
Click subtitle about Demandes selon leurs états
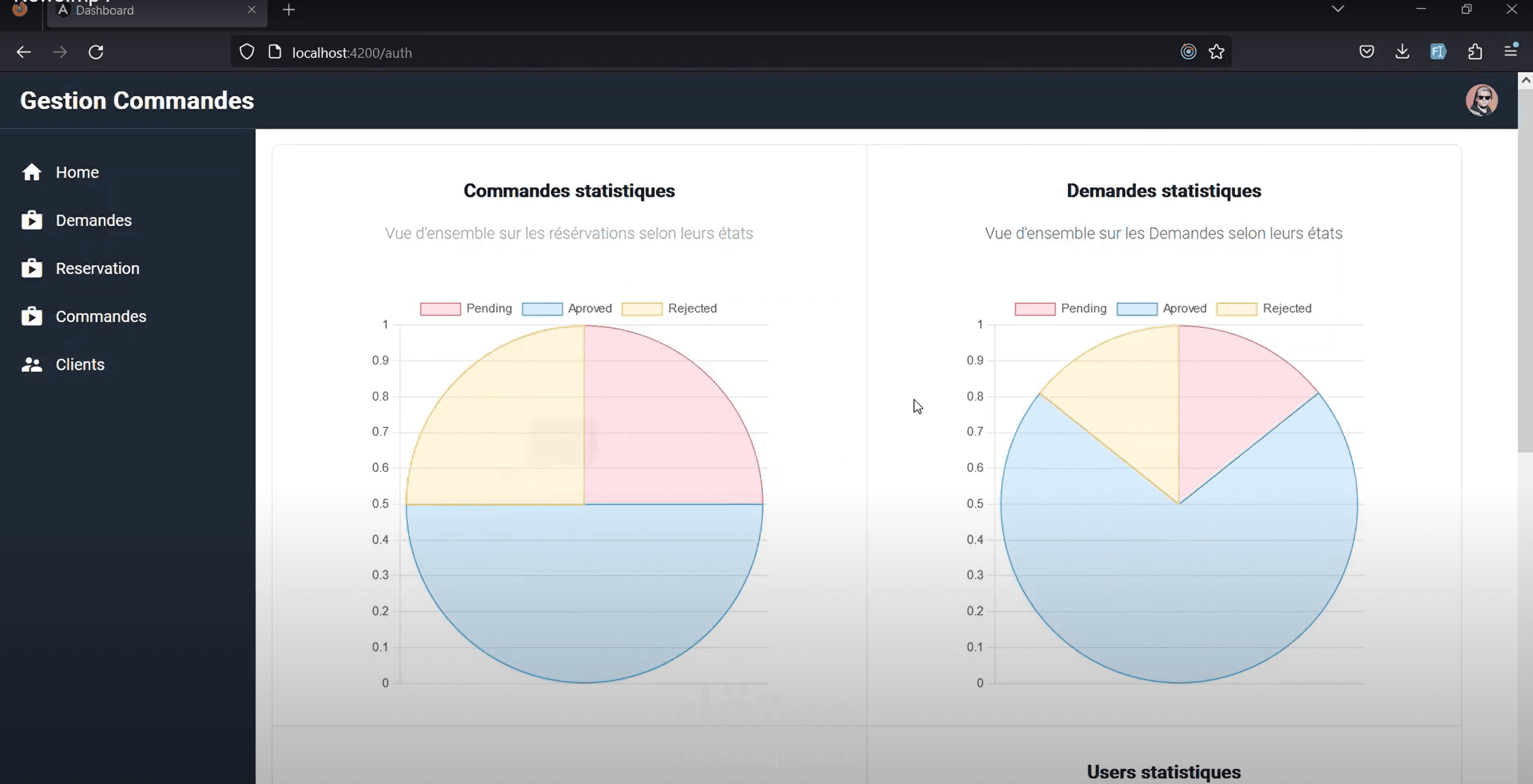tap(1164, 233)
